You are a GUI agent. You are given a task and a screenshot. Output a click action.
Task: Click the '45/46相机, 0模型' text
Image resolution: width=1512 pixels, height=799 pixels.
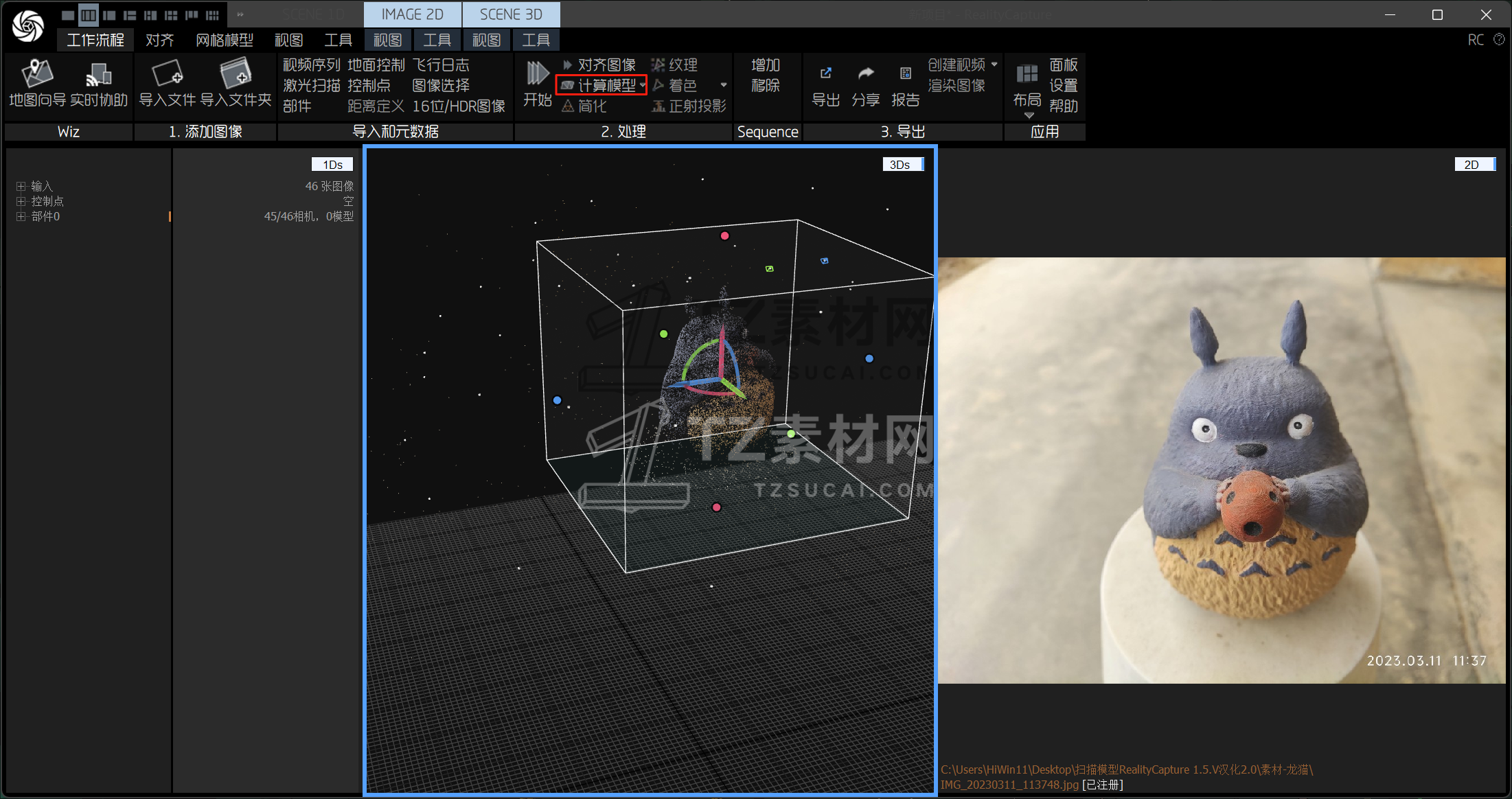(309, 216)
